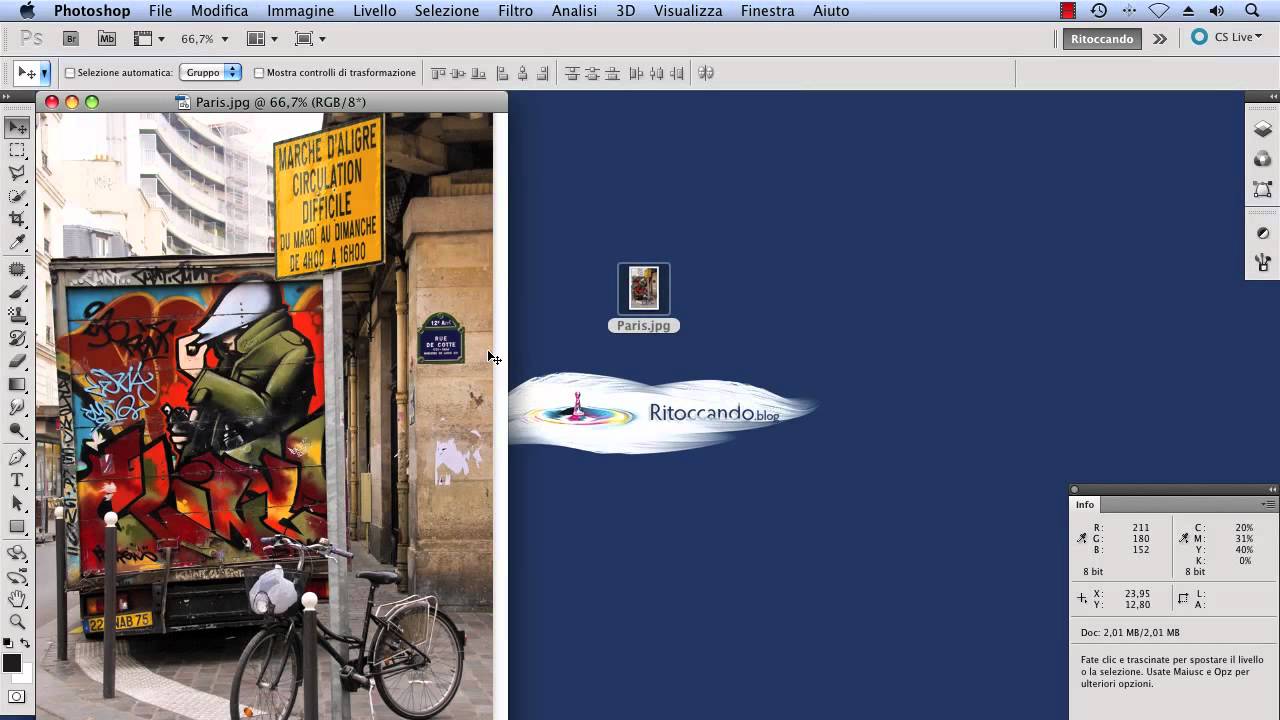Open the Adjustments panel icon

pyautogui.click(x=1262, y=233)
